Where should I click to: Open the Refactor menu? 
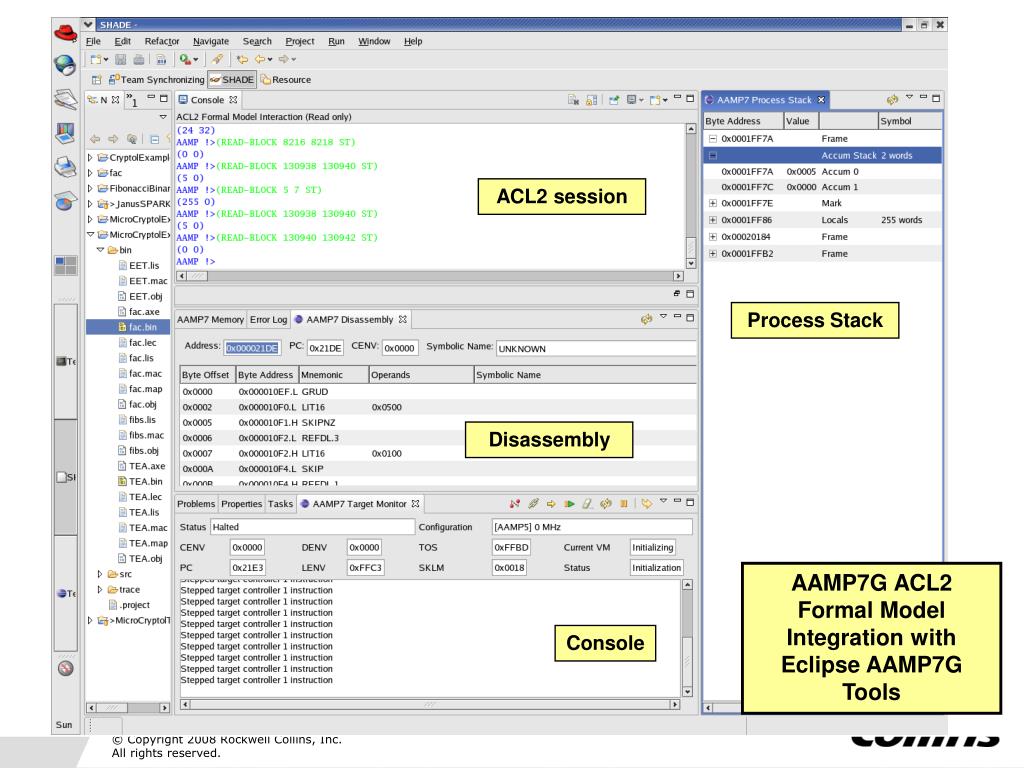click(162, 41)
